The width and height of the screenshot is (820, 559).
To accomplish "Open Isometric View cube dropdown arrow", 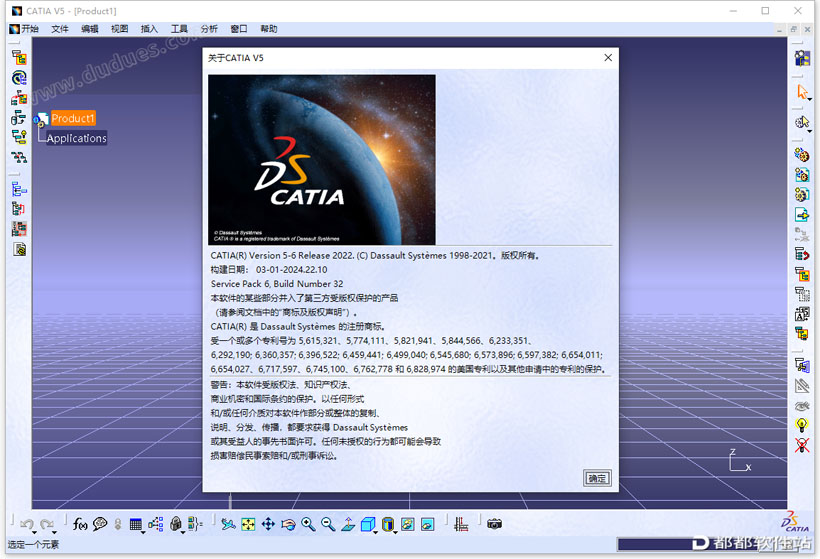I will pos(375,532).
